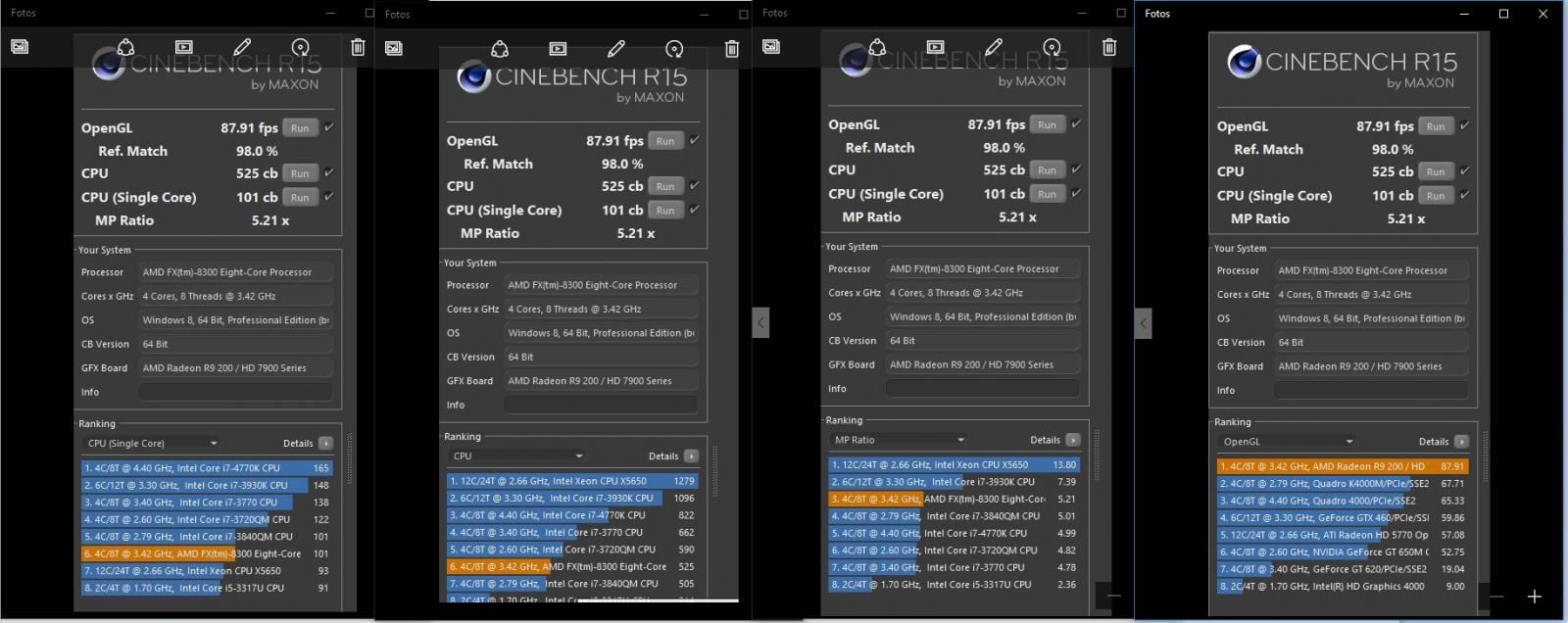The image size is (1568, 623).
Task: Select Xeon X5650 row with 13.80 ratio
Action: (x=955, y=464)
